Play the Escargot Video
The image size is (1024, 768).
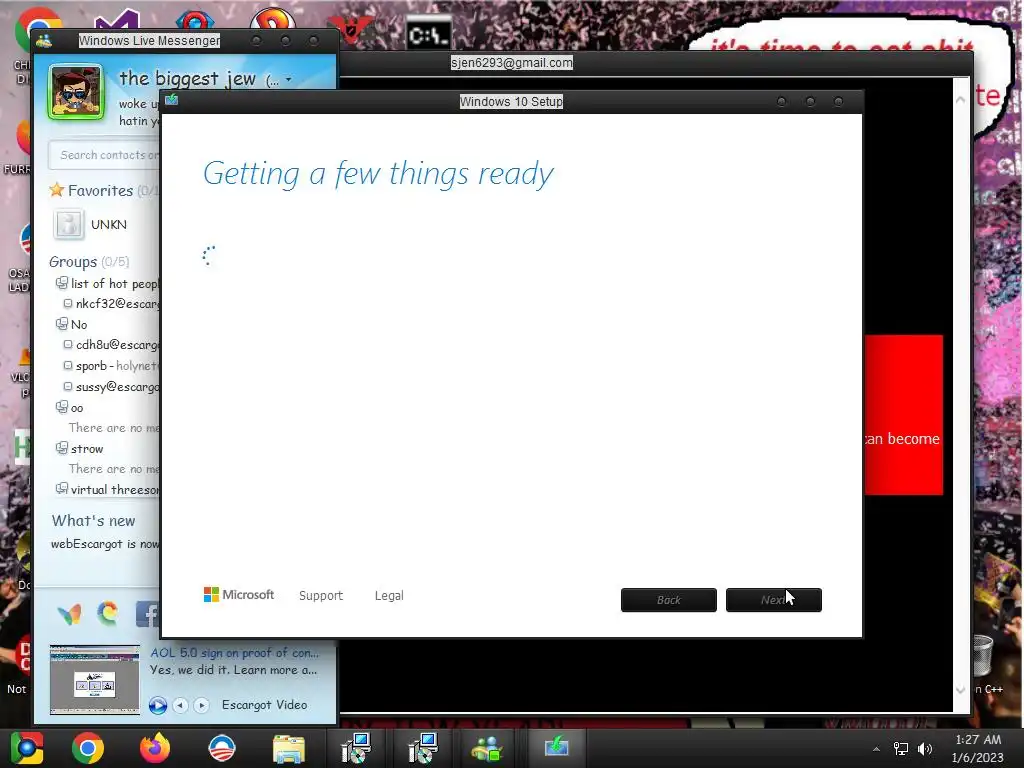[157, 705]
